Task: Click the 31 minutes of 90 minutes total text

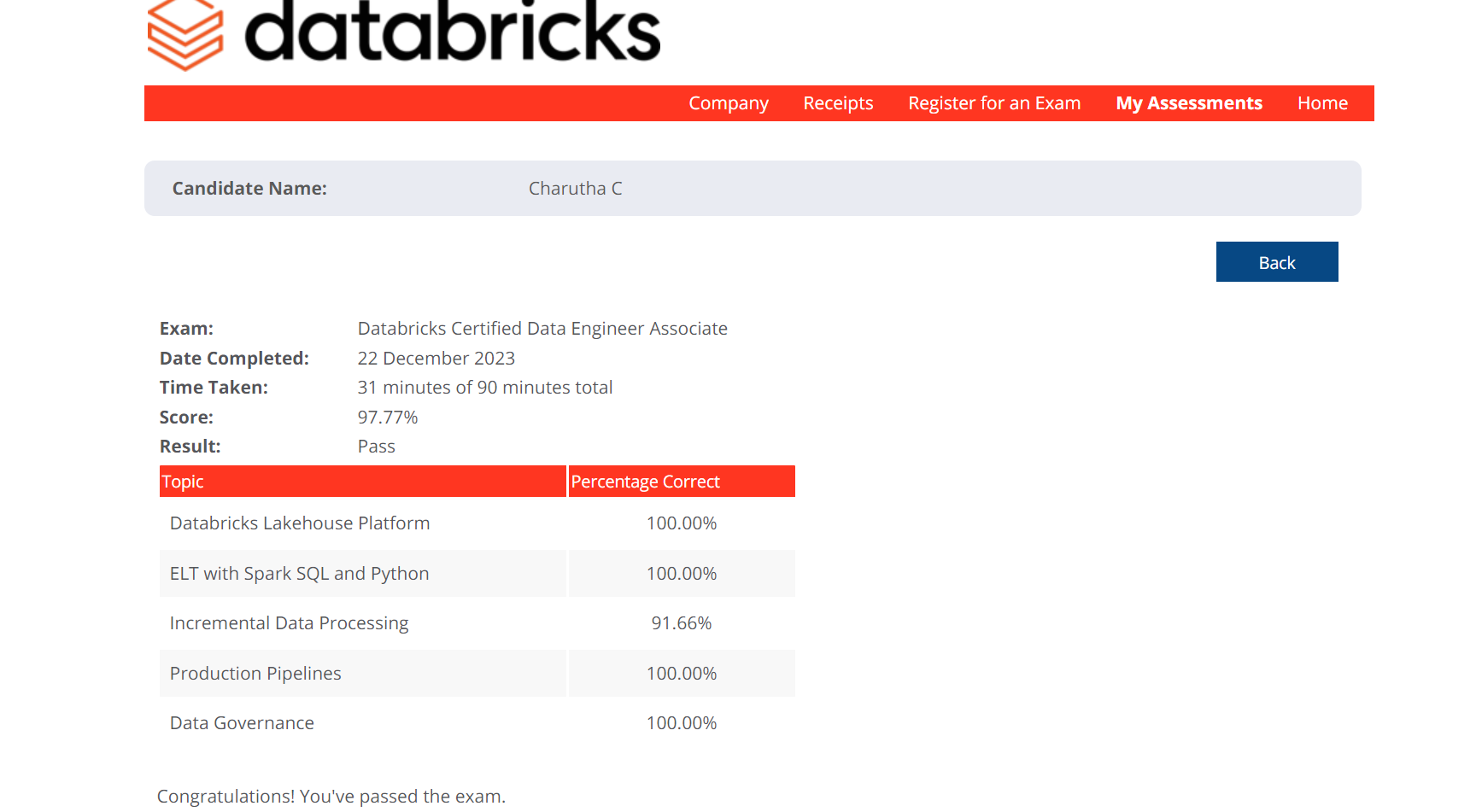Action: [x=485, y=388]
